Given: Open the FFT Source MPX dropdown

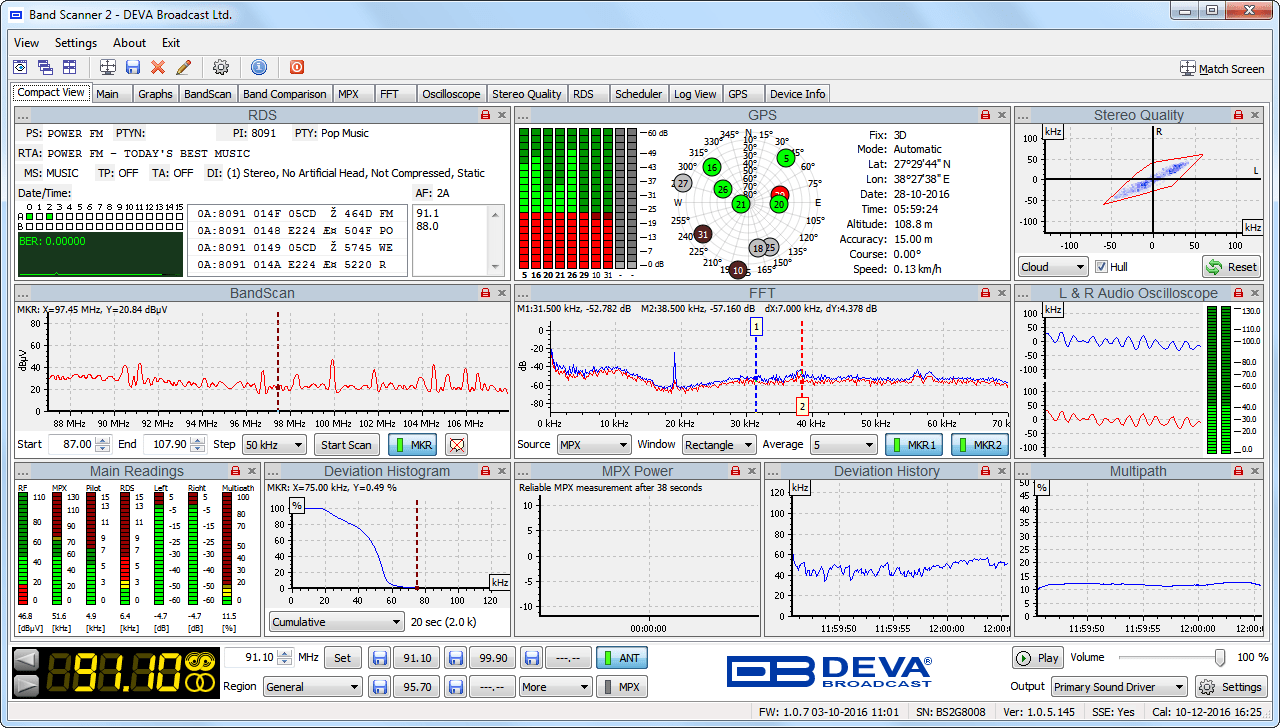Looking at the screenshot, I should [x=593, y=445].
